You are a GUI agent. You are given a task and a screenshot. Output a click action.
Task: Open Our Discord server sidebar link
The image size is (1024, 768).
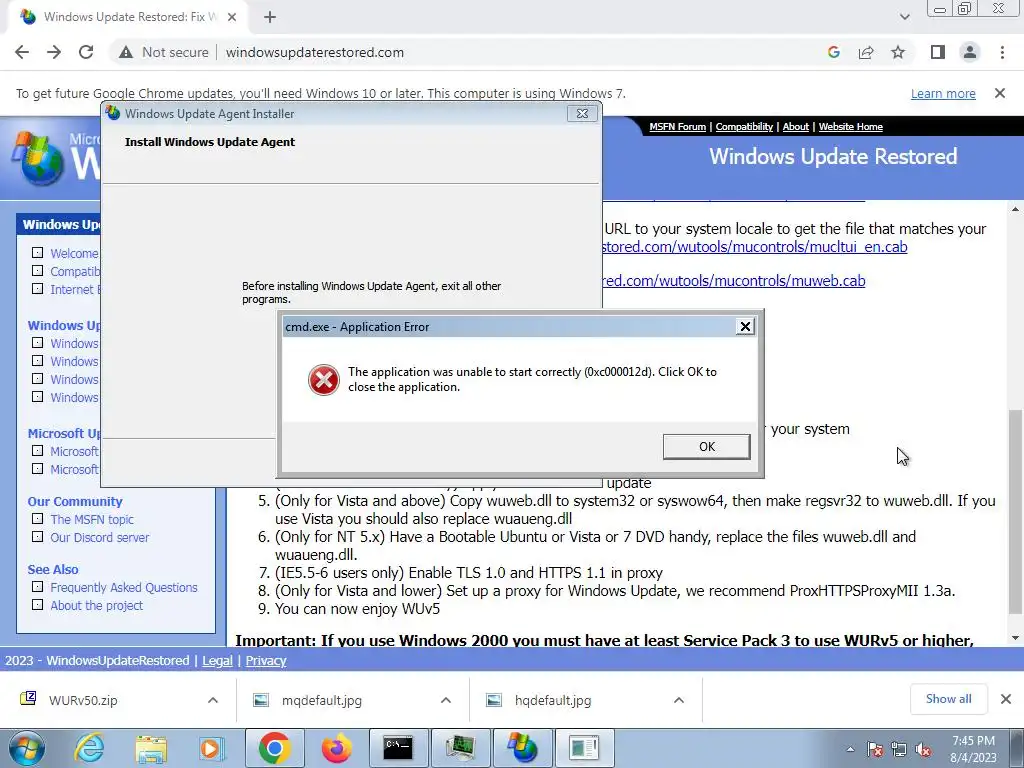[100, 537]
